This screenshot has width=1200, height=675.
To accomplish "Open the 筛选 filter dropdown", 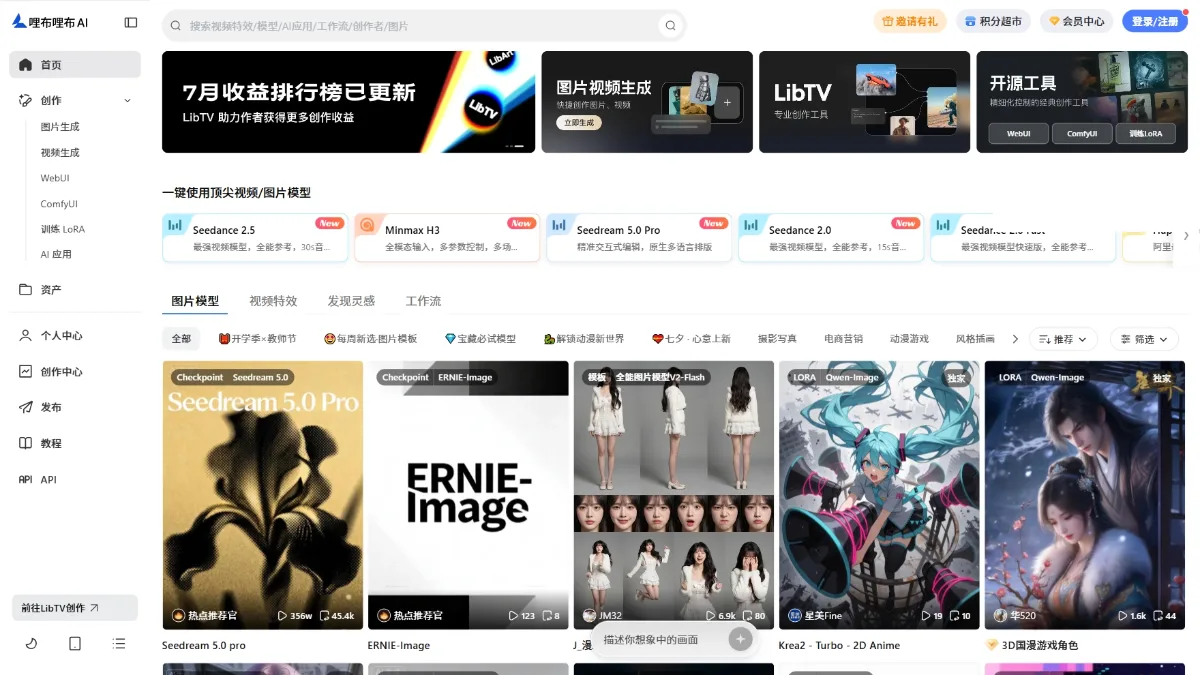I will (1144, 339).
